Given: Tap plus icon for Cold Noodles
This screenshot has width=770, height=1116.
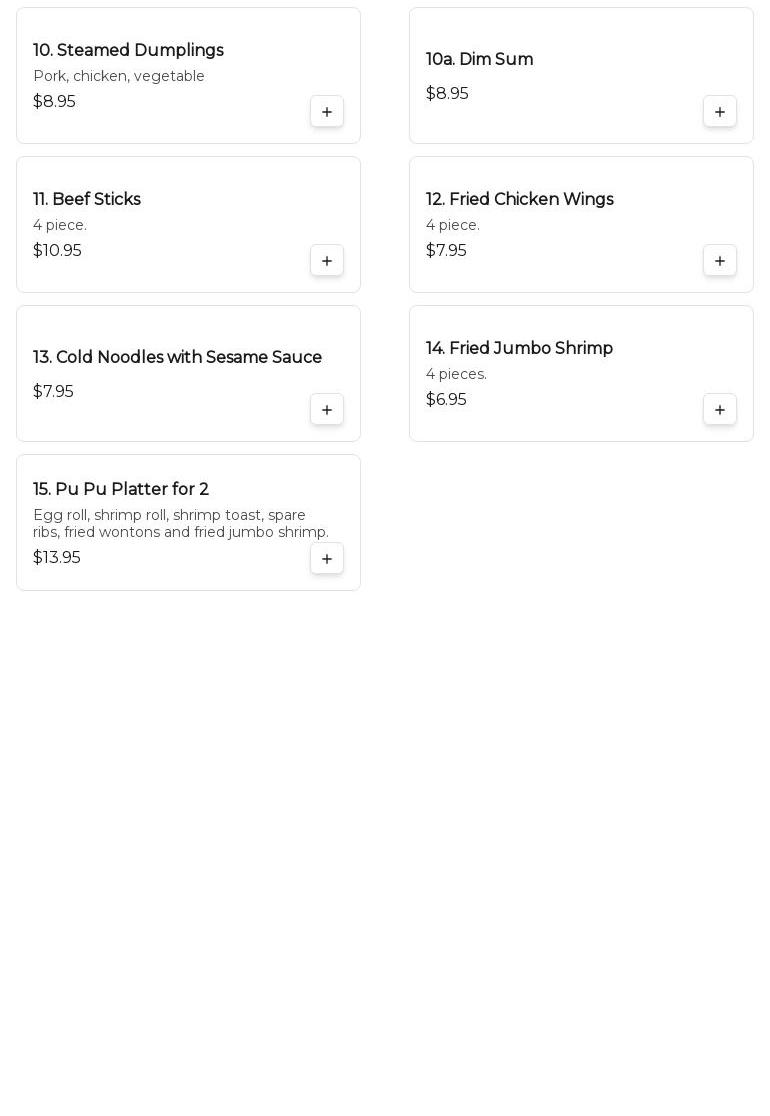Looking at the screenshot, I should [x=327, y=410].
